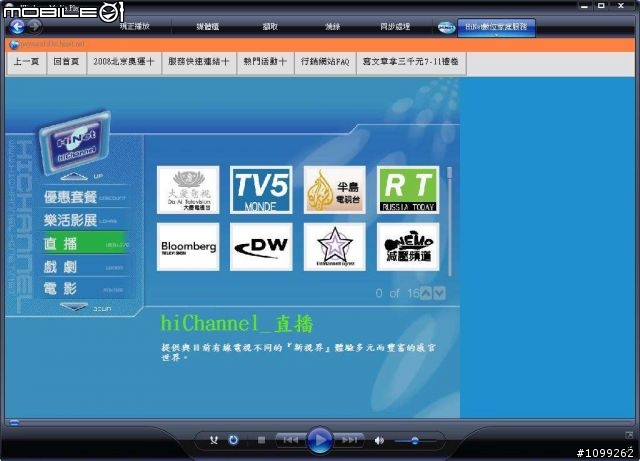Mute the sound with the speaker icon
Image resolution: width=640 pixels, height=461 pixels.
(379, 441)
